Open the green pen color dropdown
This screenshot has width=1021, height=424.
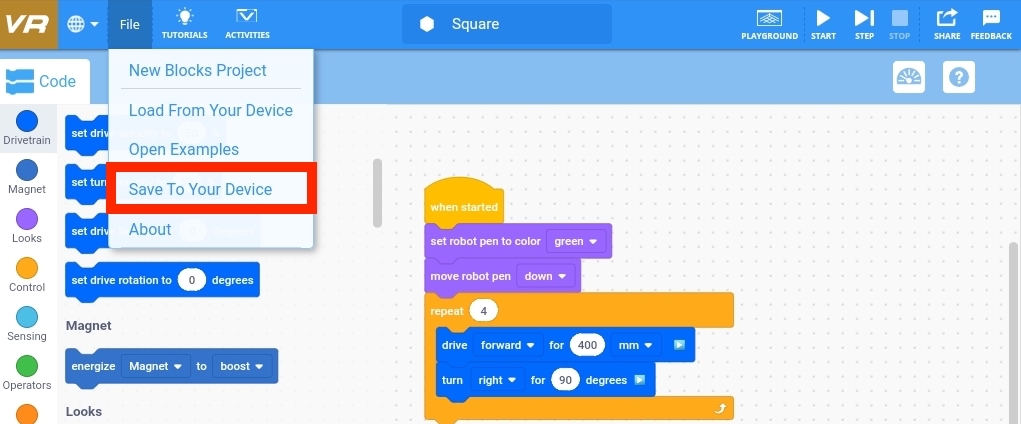(576, 241)
